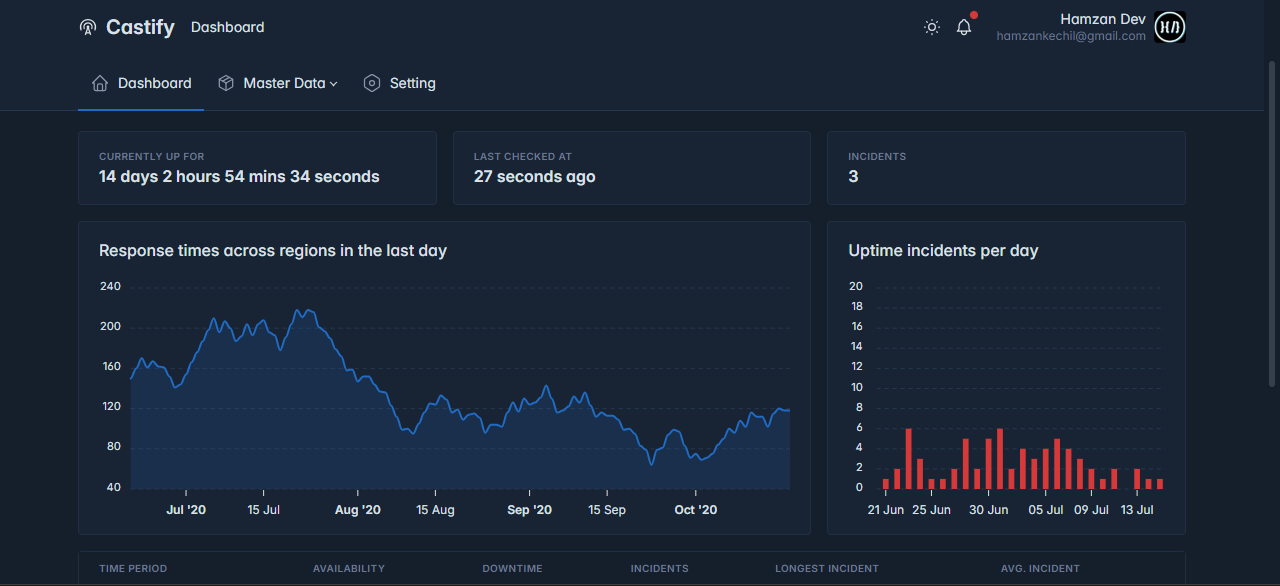Click the Currently Up For stat card
This screenshot has width=1280, height=586.
click(x=257, y=168)
